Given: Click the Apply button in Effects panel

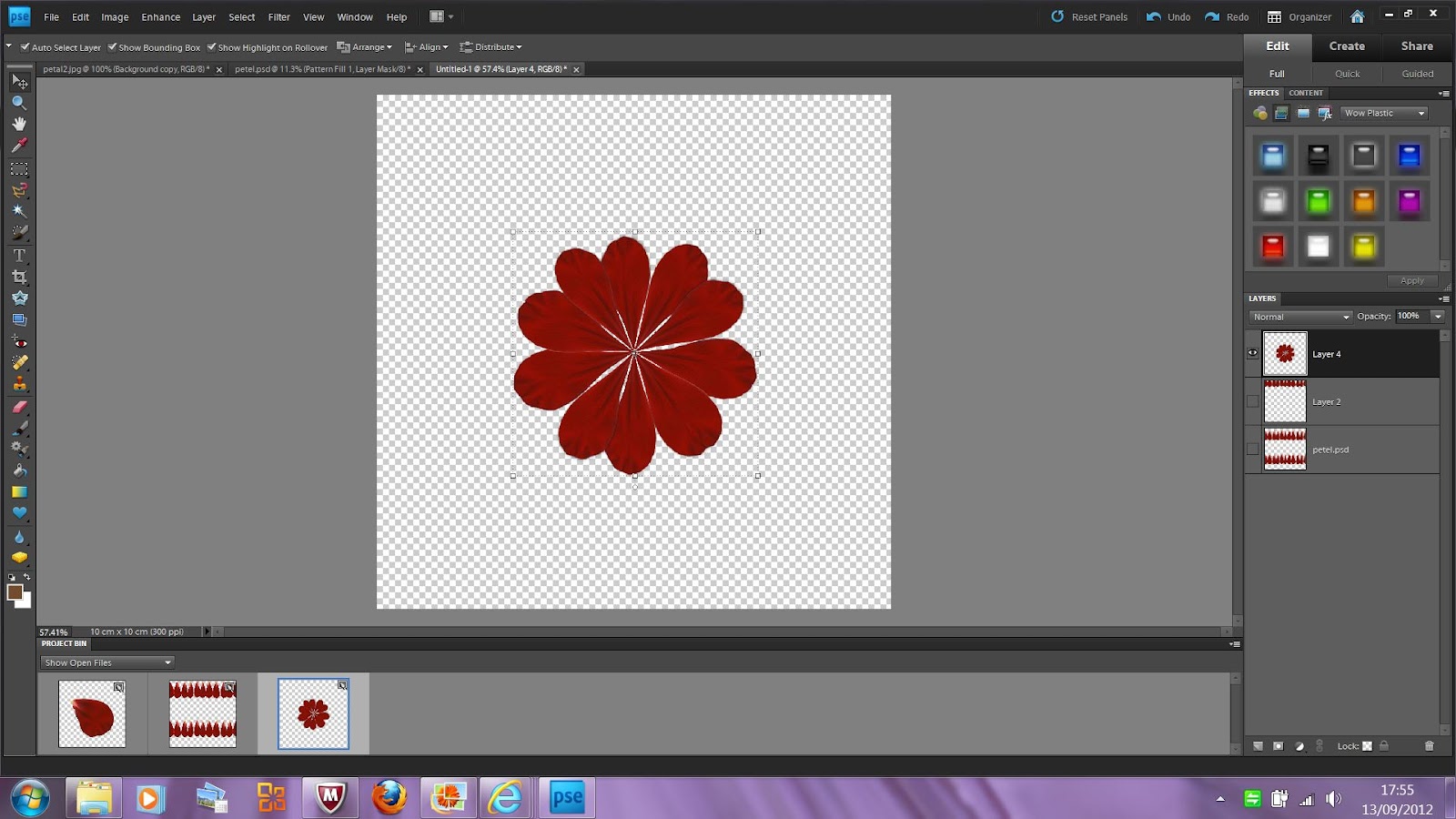Looking at the screenshot, I should pyautogui.click(x=1411, y=280).
